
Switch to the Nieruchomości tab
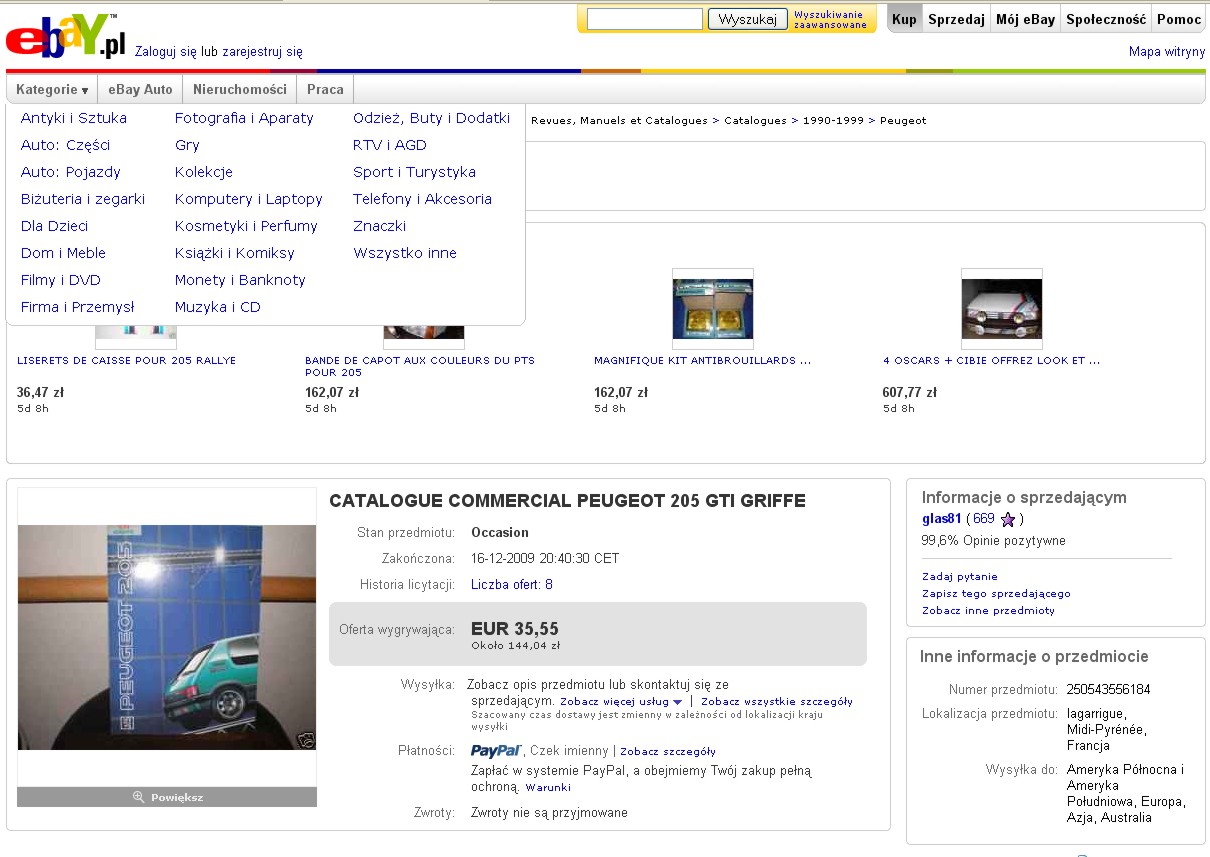point(240,89)
